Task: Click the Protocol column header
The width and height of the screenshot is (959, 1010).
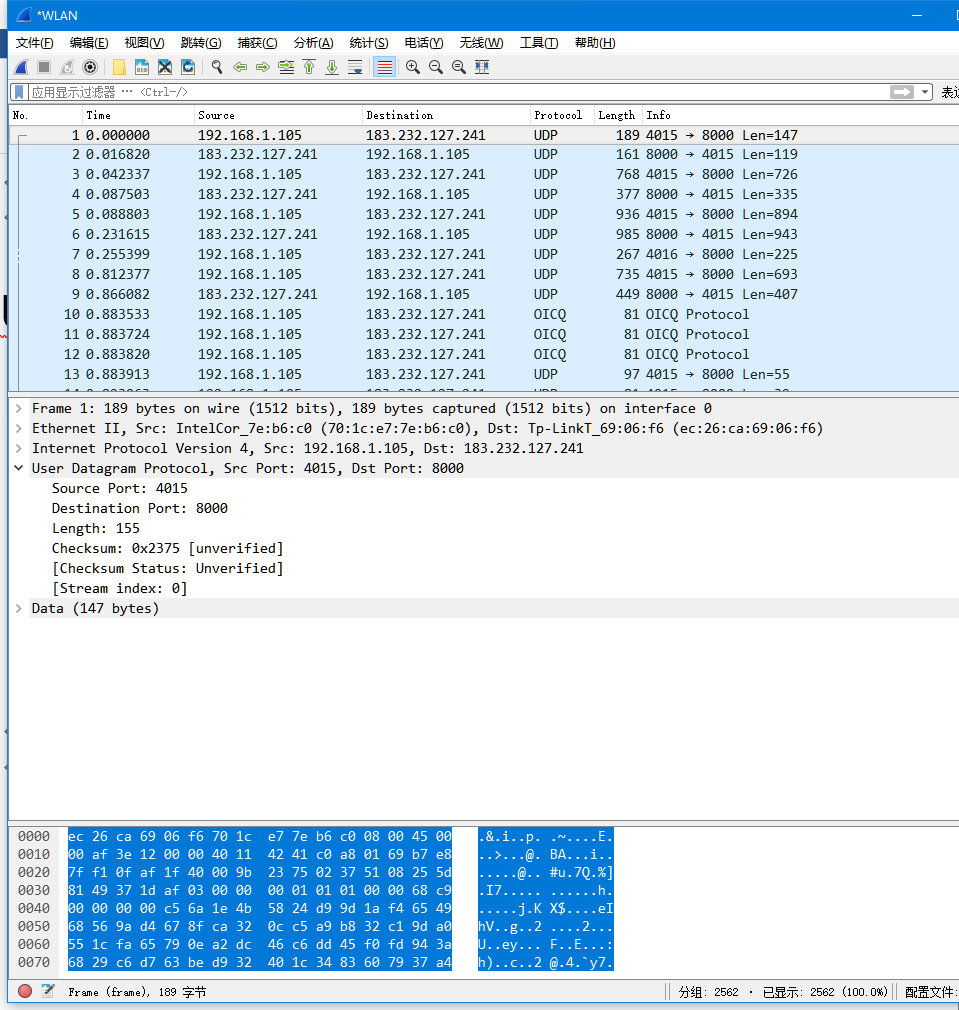Action: click(558, 115)
